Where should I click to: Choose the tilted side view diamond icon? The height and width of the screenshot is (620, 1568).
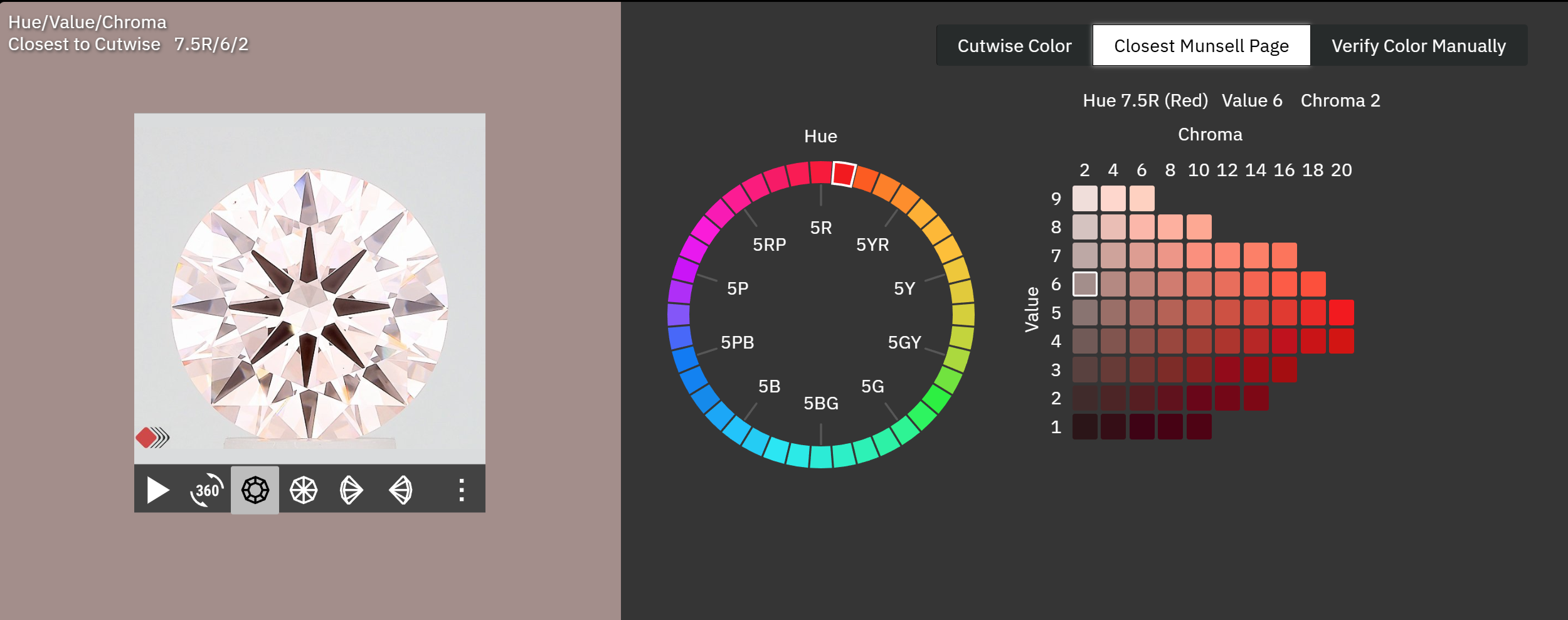(351, 490)
